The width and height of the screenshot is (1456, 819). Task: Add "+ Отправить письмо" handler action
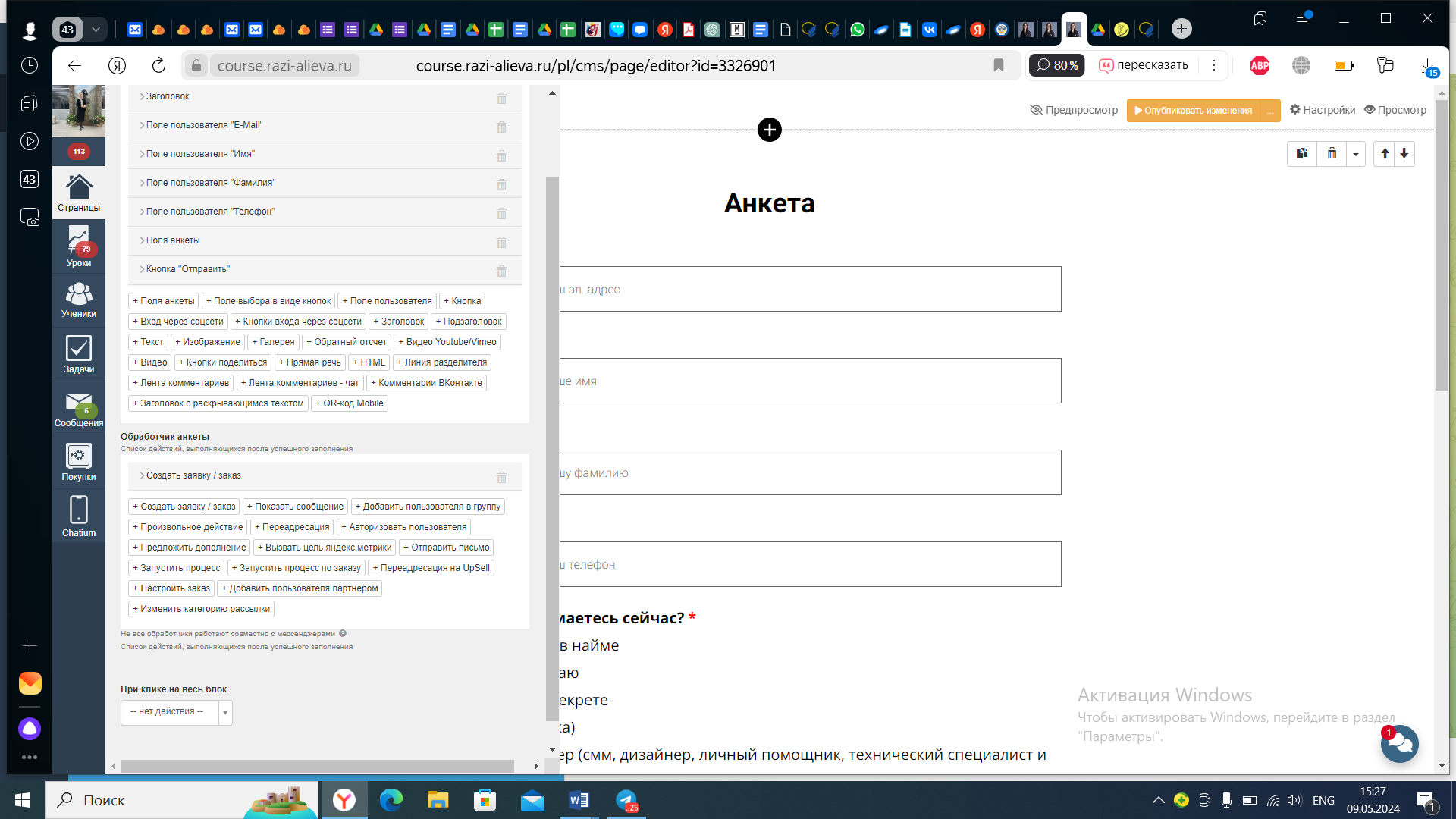pyautogui.click(x=446, y=548)
